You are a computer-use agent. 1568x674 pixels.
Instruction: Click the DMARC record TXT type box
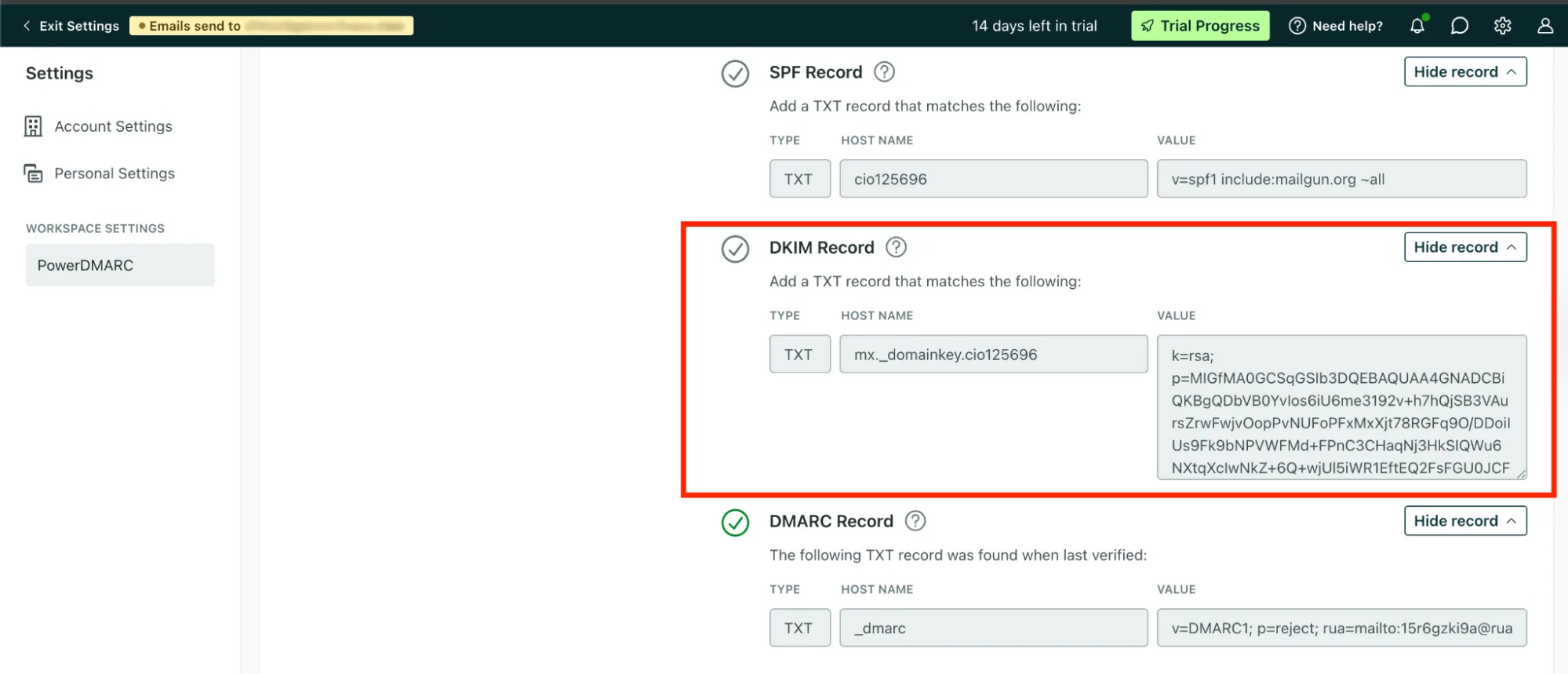799,628
